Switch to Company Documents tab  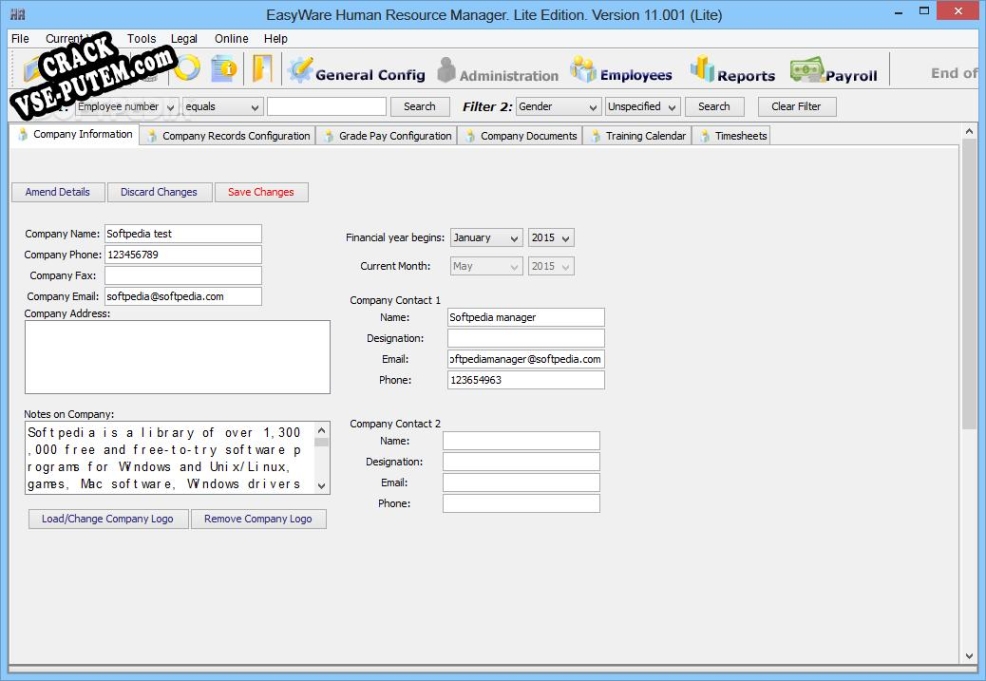[x=521, y=136]
